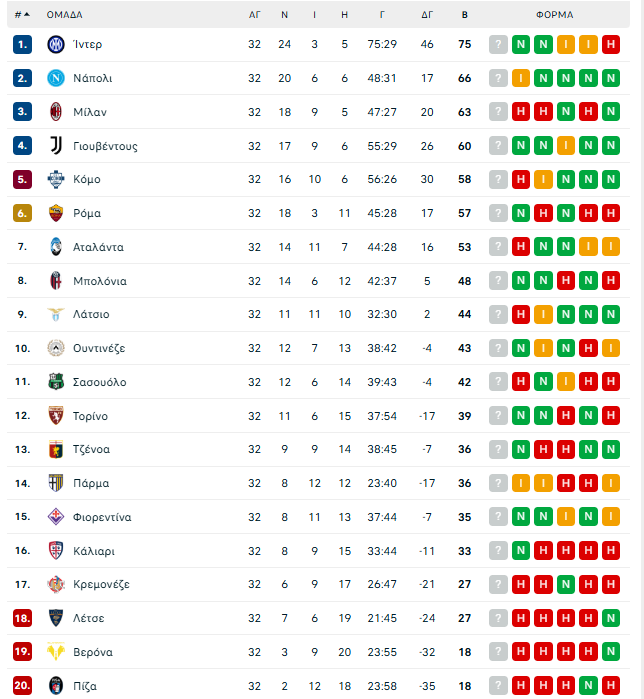Click Napoli's orange I form badge
The image size is (644, 699).
(x=520, y=78)
